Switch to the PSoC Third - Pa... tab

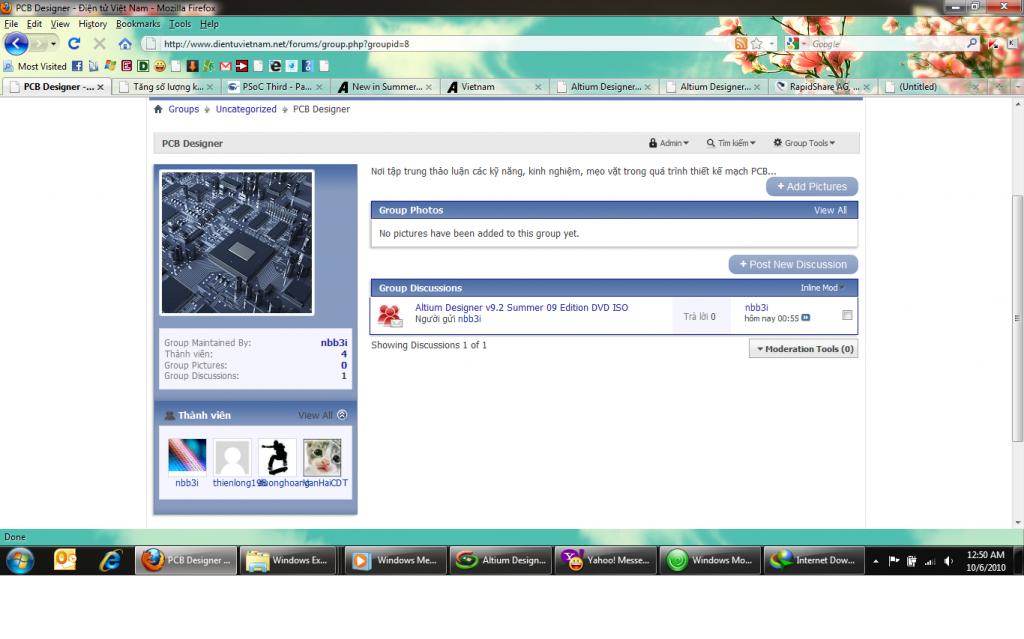[x=276, y=86]
